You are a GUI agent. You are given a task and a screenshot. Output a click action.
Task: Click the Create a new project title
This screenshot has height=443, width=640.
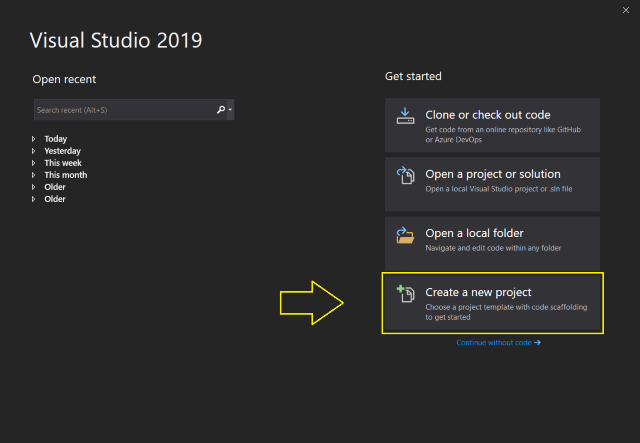coord(478,292)
